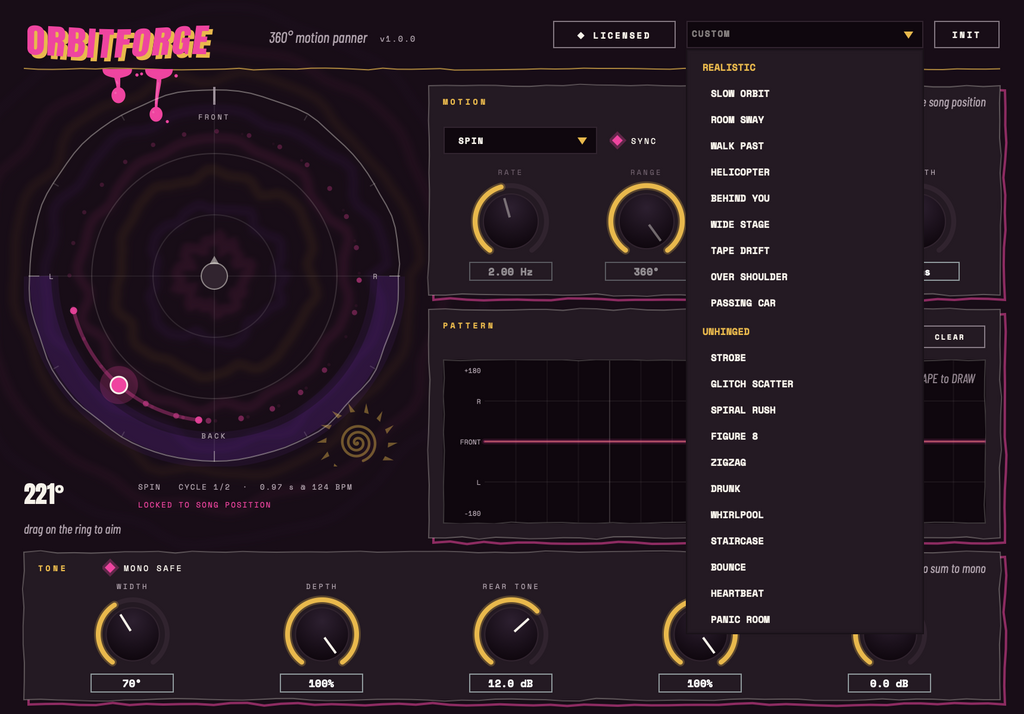The image size is (1024, 714).
Task: Click the 12.0 dB rear tone field
Action: pos(511,683)
